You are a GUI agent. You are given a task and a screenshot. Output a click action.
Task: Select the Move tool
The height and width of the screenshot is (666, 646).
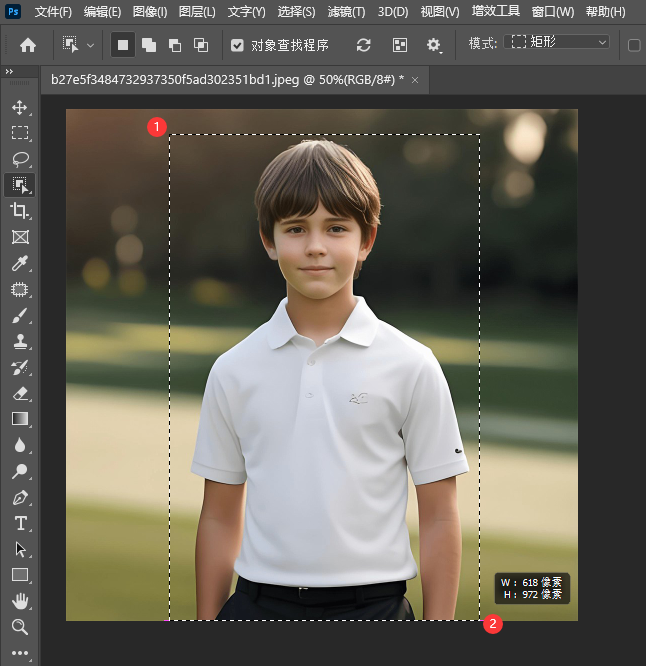point(19,107)
